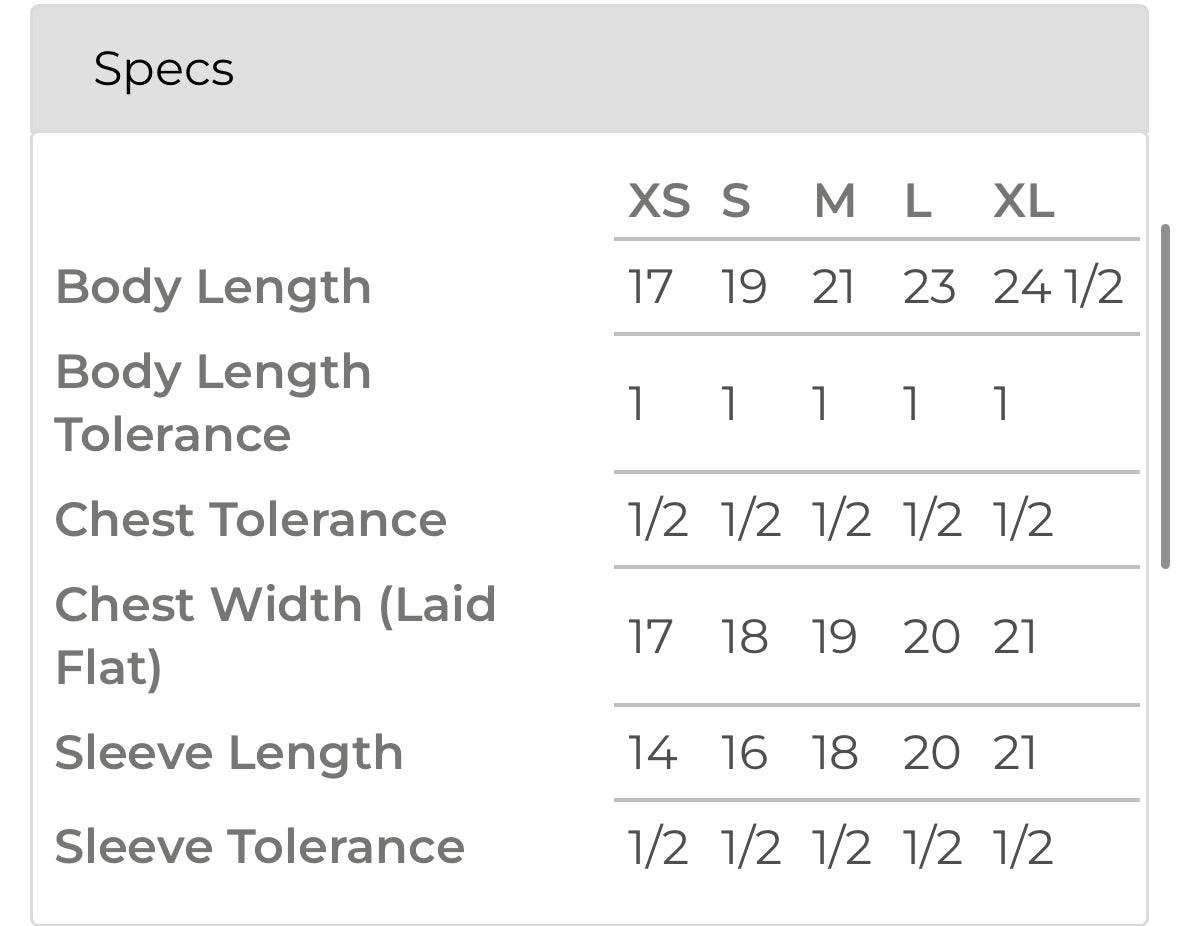Click the M size column header
Image resolution: width=1179 pixels, height=926 pixels.
[x=834, y=202]
